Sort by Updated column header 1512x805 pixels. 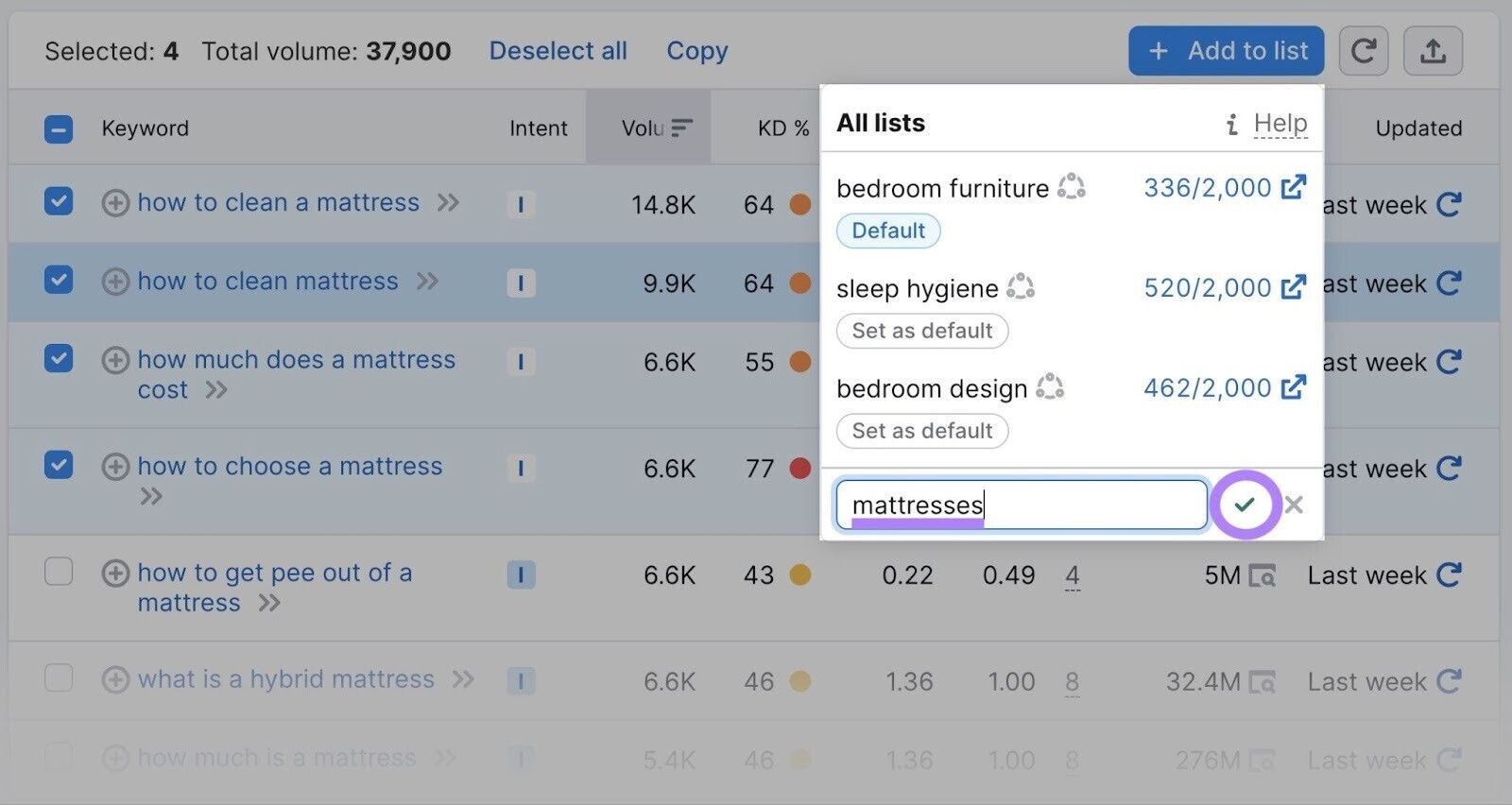point(1418,128)
